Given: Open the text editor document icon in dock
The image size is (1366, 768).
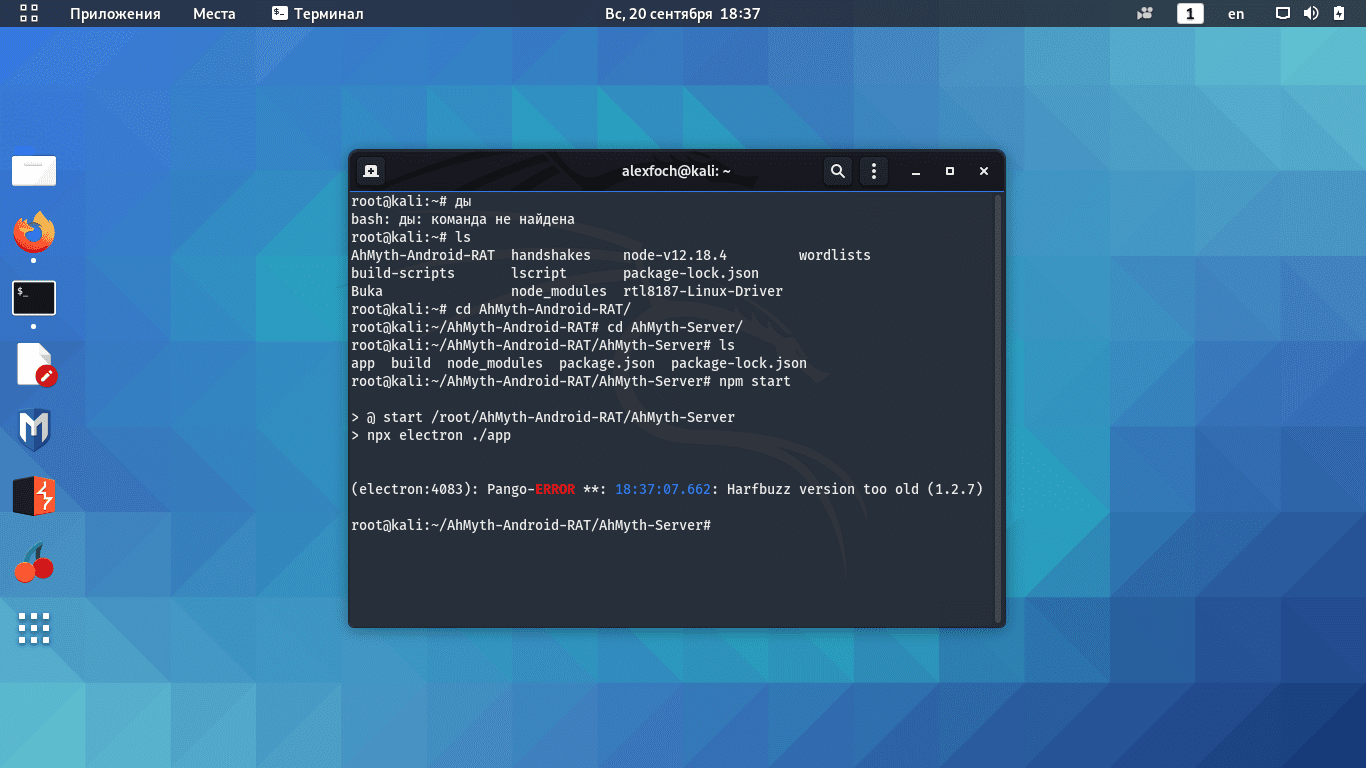Looking at the screenshot, I should pos(36,364).
